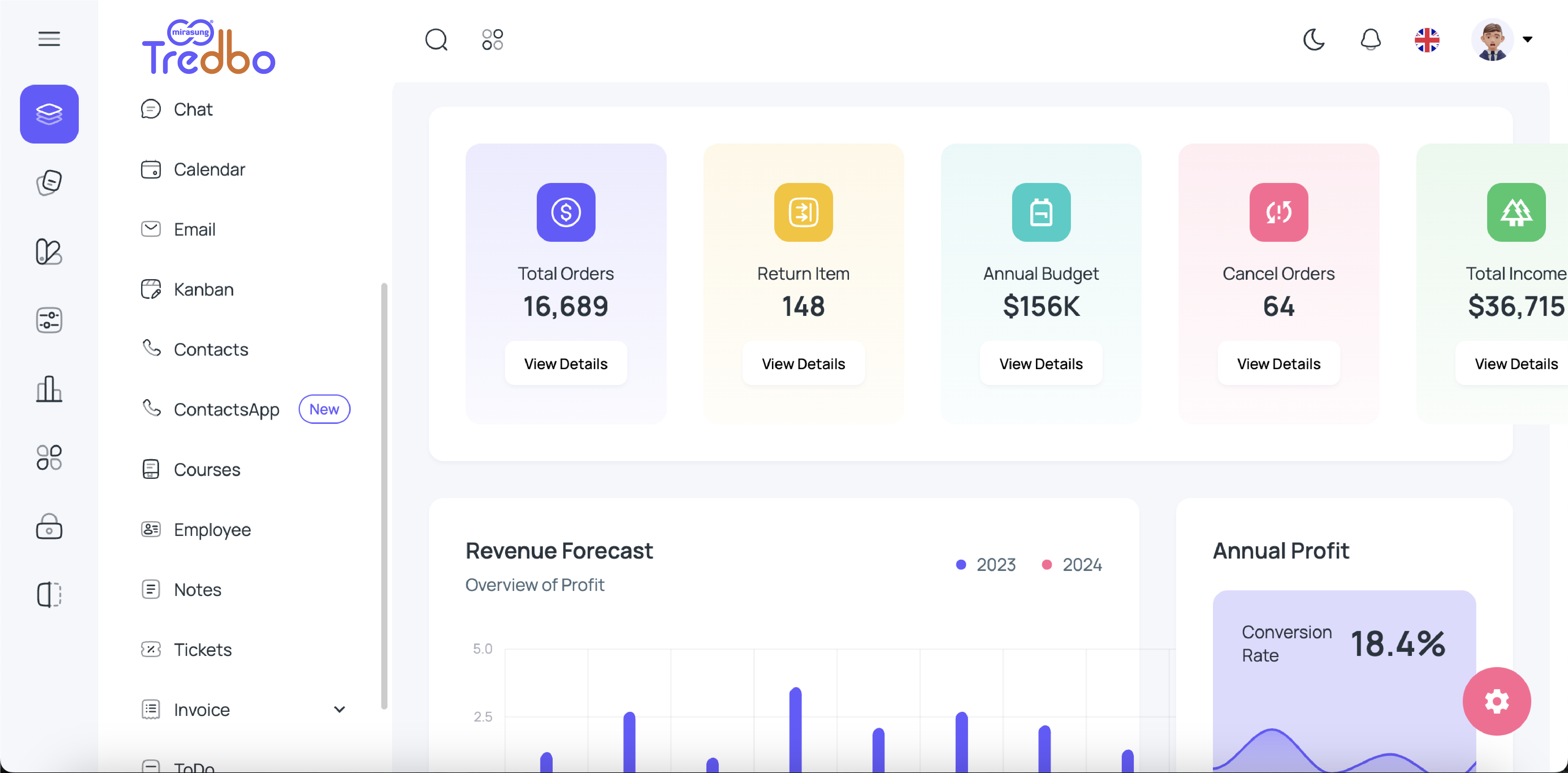Screen dimensions: 1568x773
Task: Toggle the 2024 legend series
Action: click(1072, 565)
